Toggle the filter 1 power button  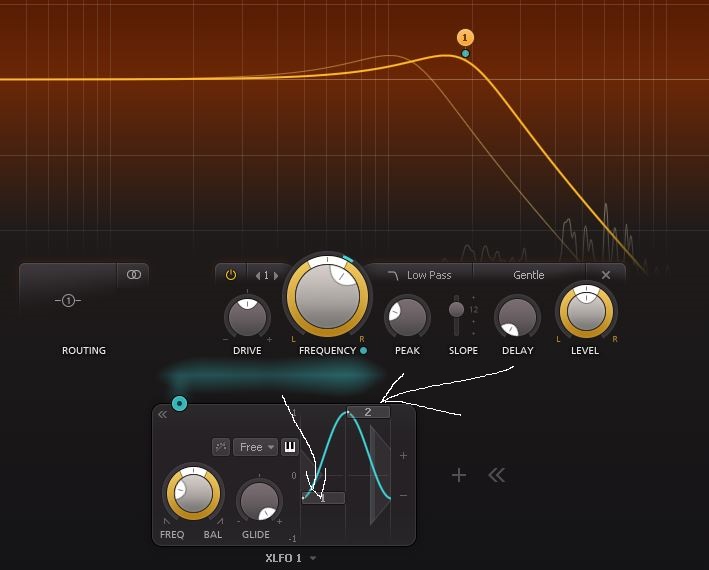(x=231, y=275)
